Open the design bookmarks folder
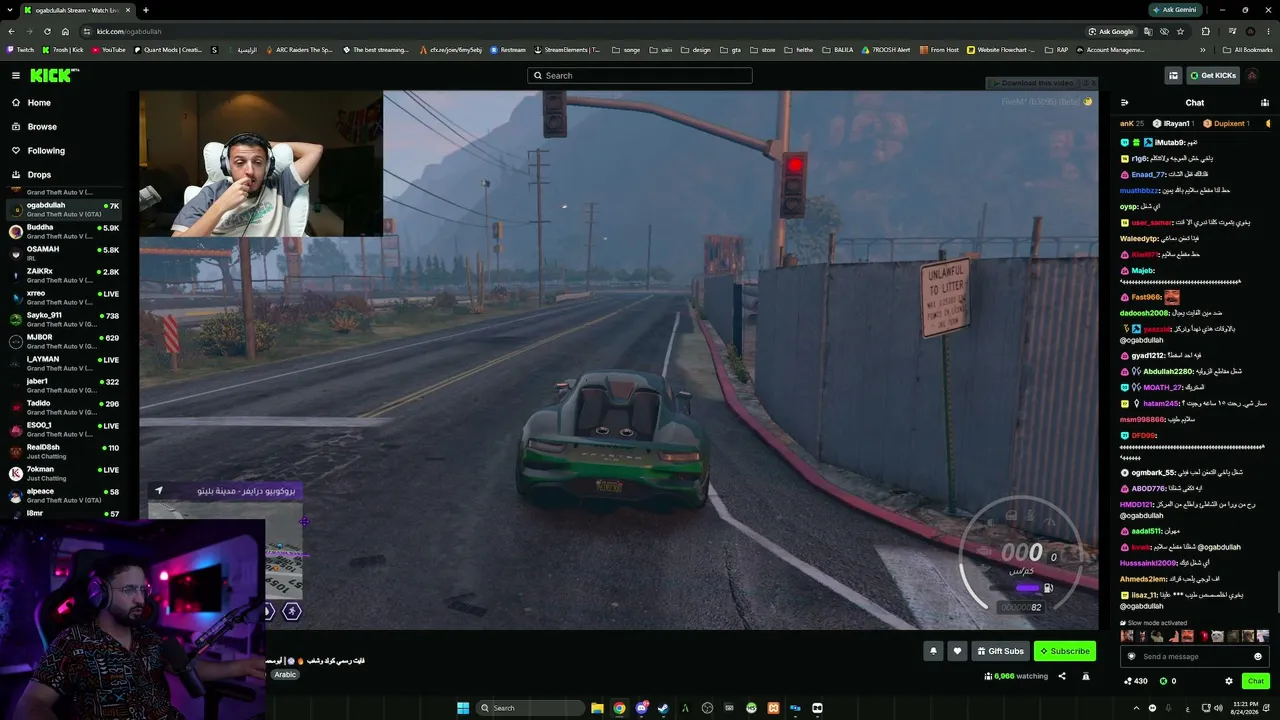This screenshot has width=1280, height=720. point(696,50)
